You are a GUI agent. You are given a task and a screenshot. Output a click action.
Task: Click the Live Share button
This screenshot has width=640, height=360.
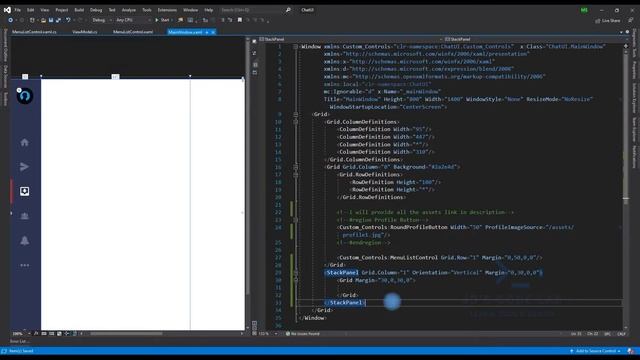[x=607, y=20]
